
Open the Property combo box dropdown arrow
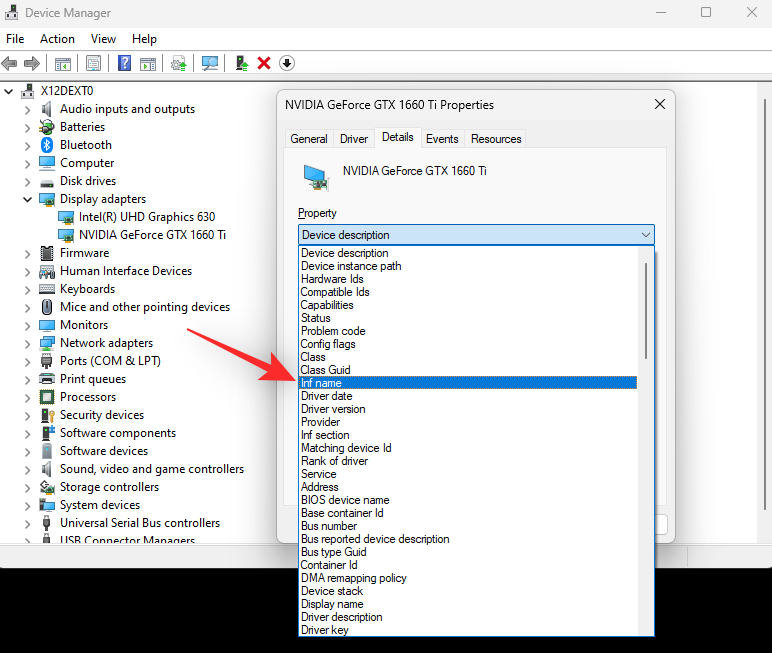click(645, 235)
